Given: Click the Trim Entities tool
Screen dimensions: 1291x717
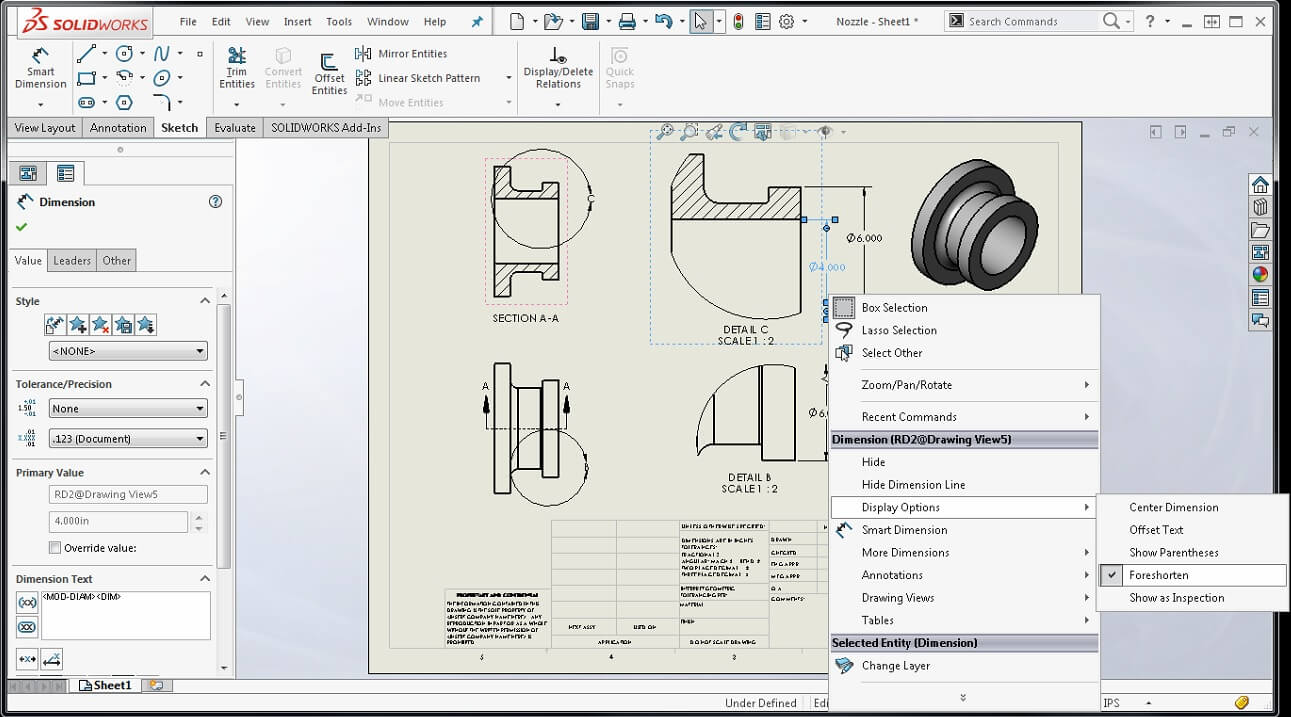Looking at the screenshot, I should click(237, 67).
